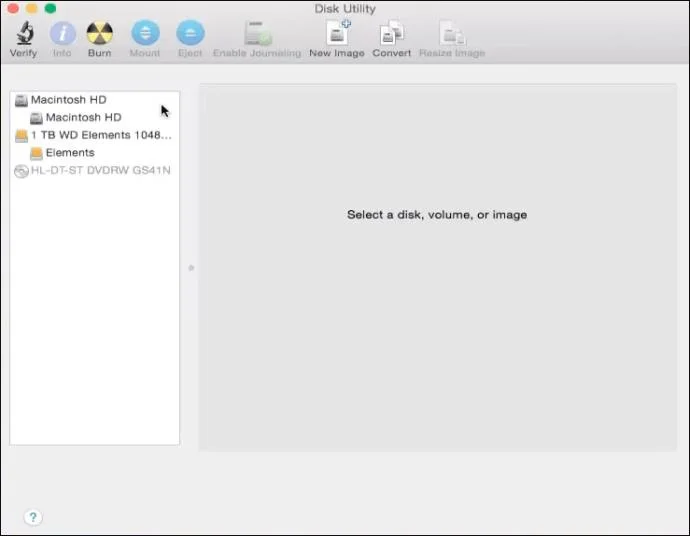Create a disk image via New Image icon

tap(338, 33)
